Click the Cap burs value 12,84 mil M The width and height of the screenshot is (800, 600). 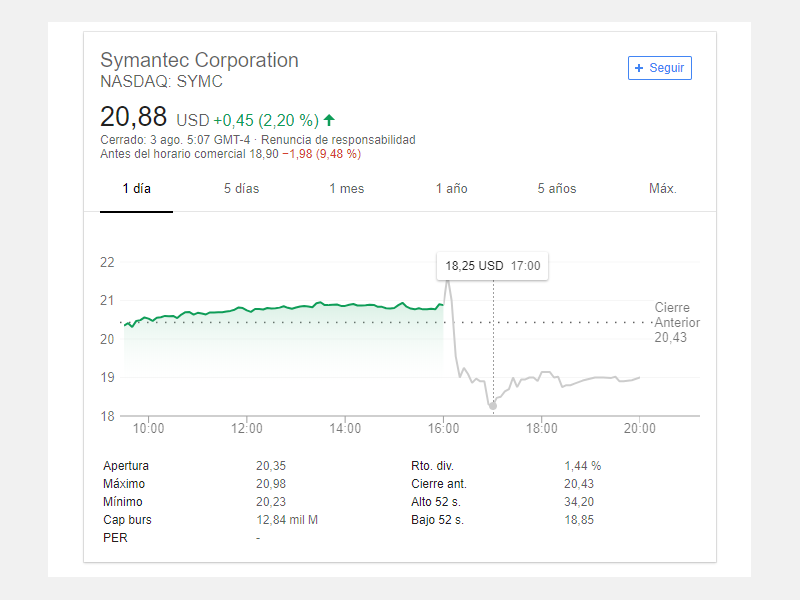pyautogui.click(x=287, y=520)
